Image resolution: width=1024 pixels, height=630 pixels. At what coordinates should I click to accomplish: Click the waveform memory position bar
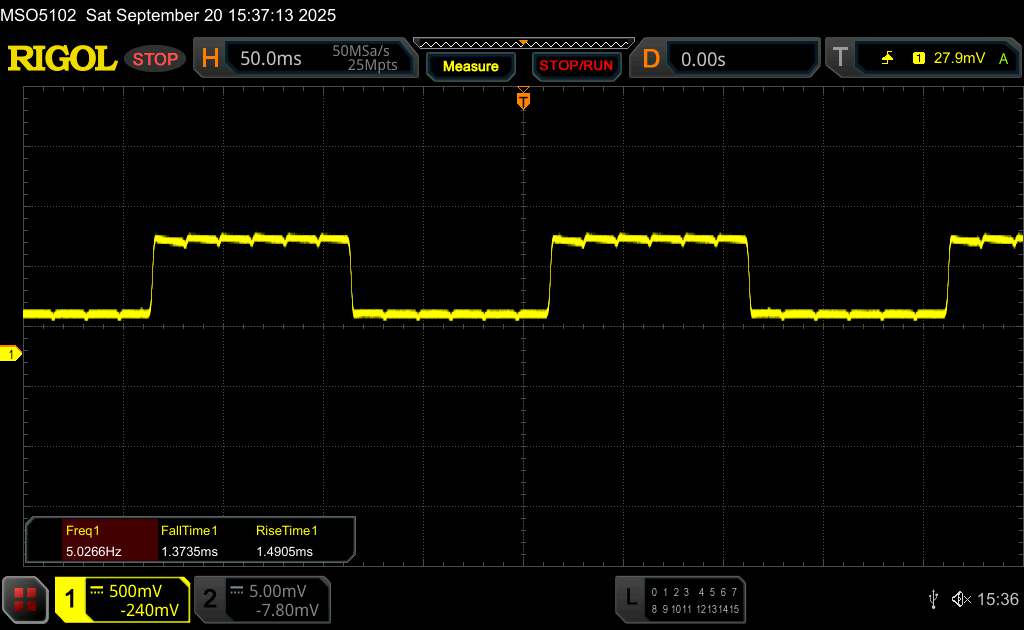click(x=522, y=43)
